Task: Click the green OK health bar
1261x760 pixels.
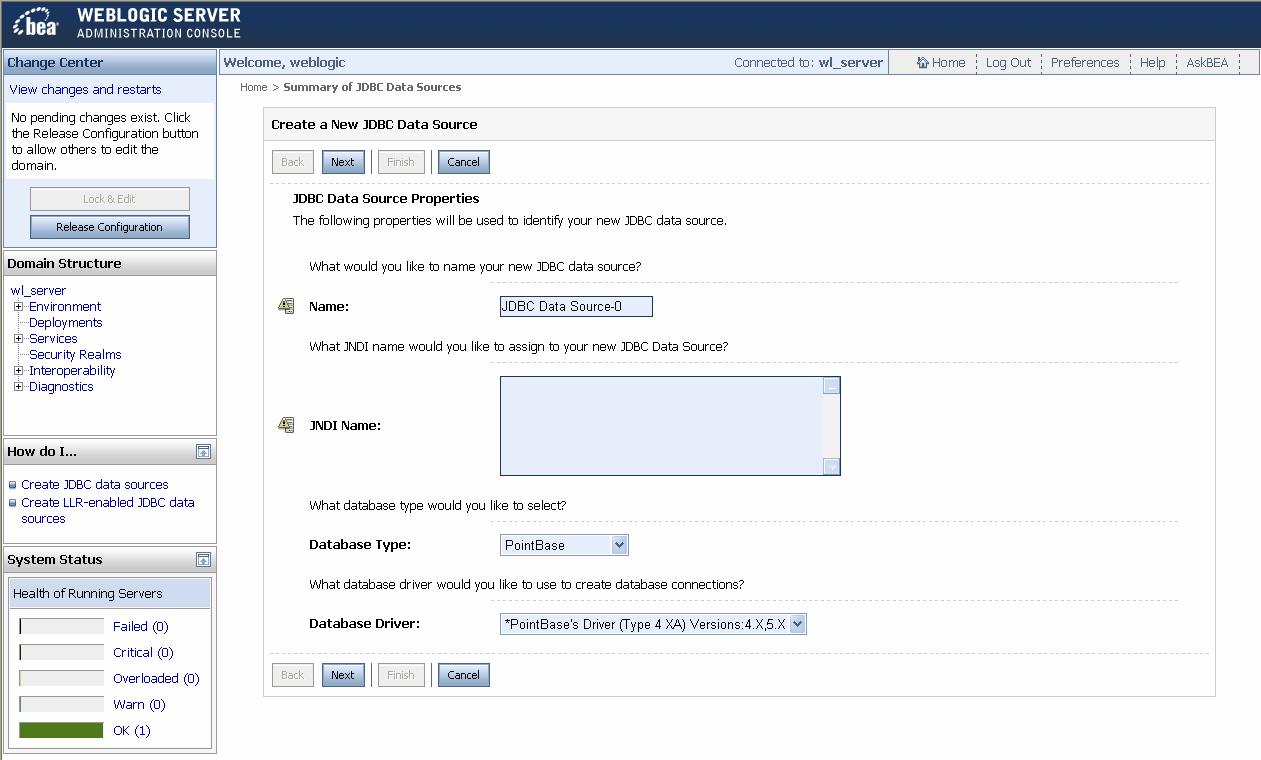Action: 61,731
